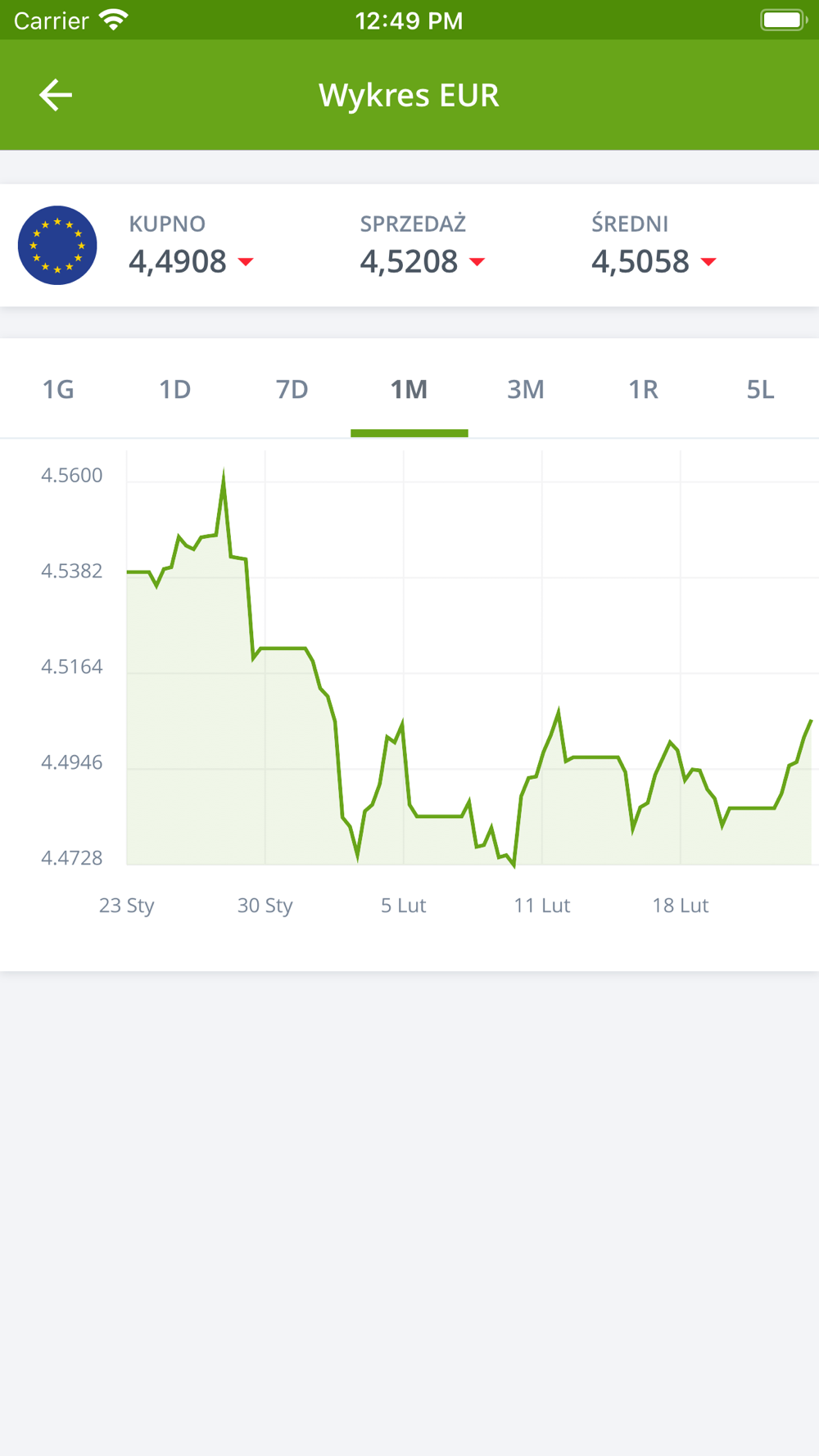Image resolution: width=819 pixels, height=1456 pixels.
Task: Tap the 11 Lut date label
Action: click(541, 905)
